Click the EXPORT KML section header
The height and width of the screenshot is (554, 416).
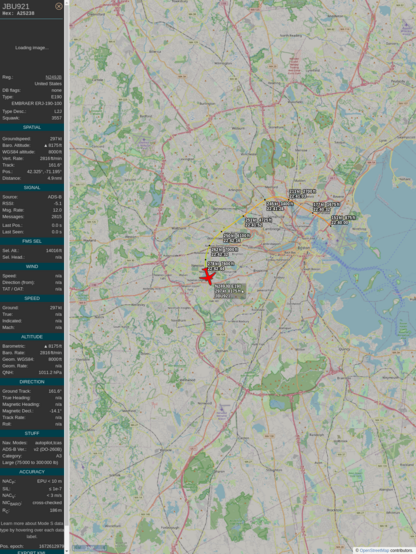click(x=32, y=552)
